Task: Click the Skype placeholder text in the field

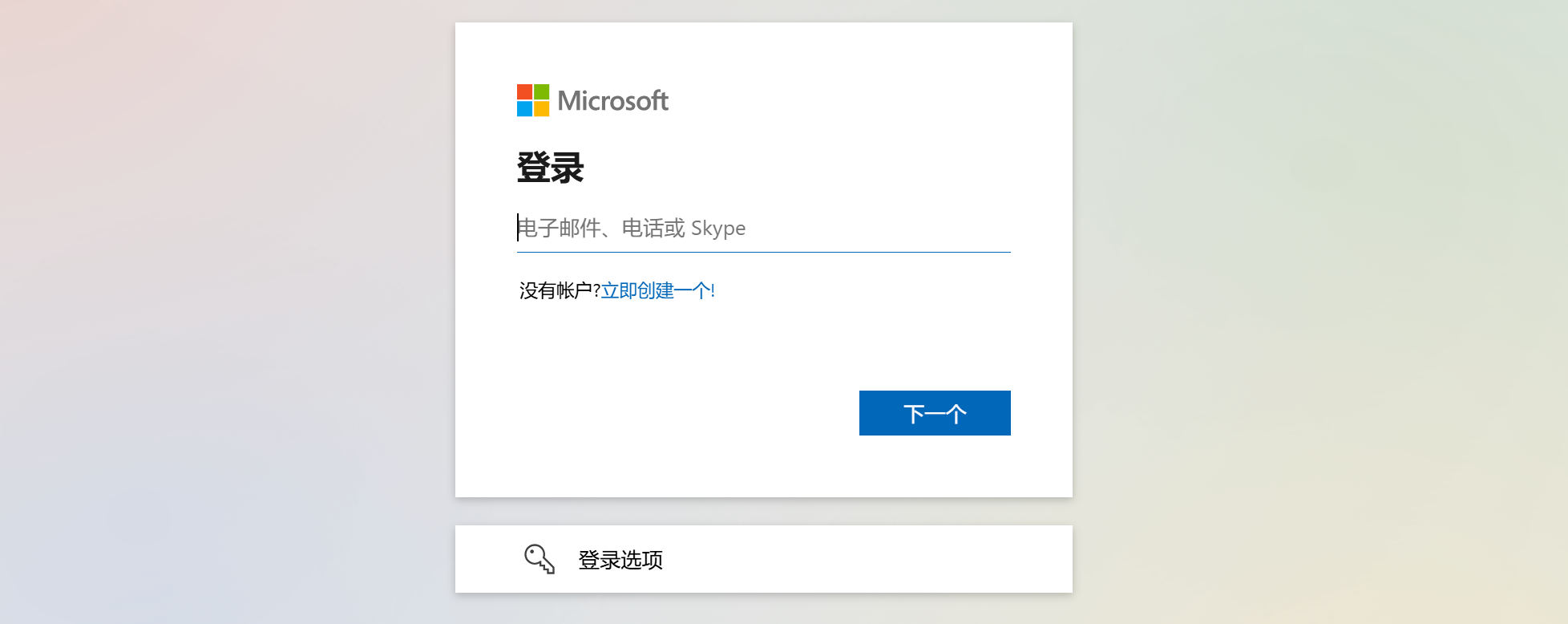Action: 718,229
